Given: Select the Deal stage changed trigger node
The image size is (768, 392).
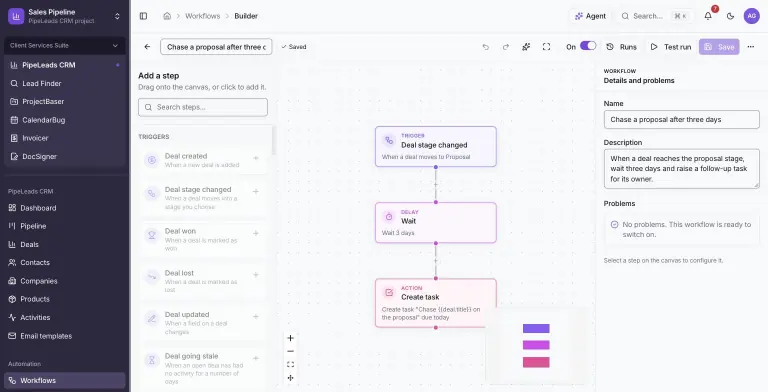Looking at the screenshot, I should [x=436, y=147].
